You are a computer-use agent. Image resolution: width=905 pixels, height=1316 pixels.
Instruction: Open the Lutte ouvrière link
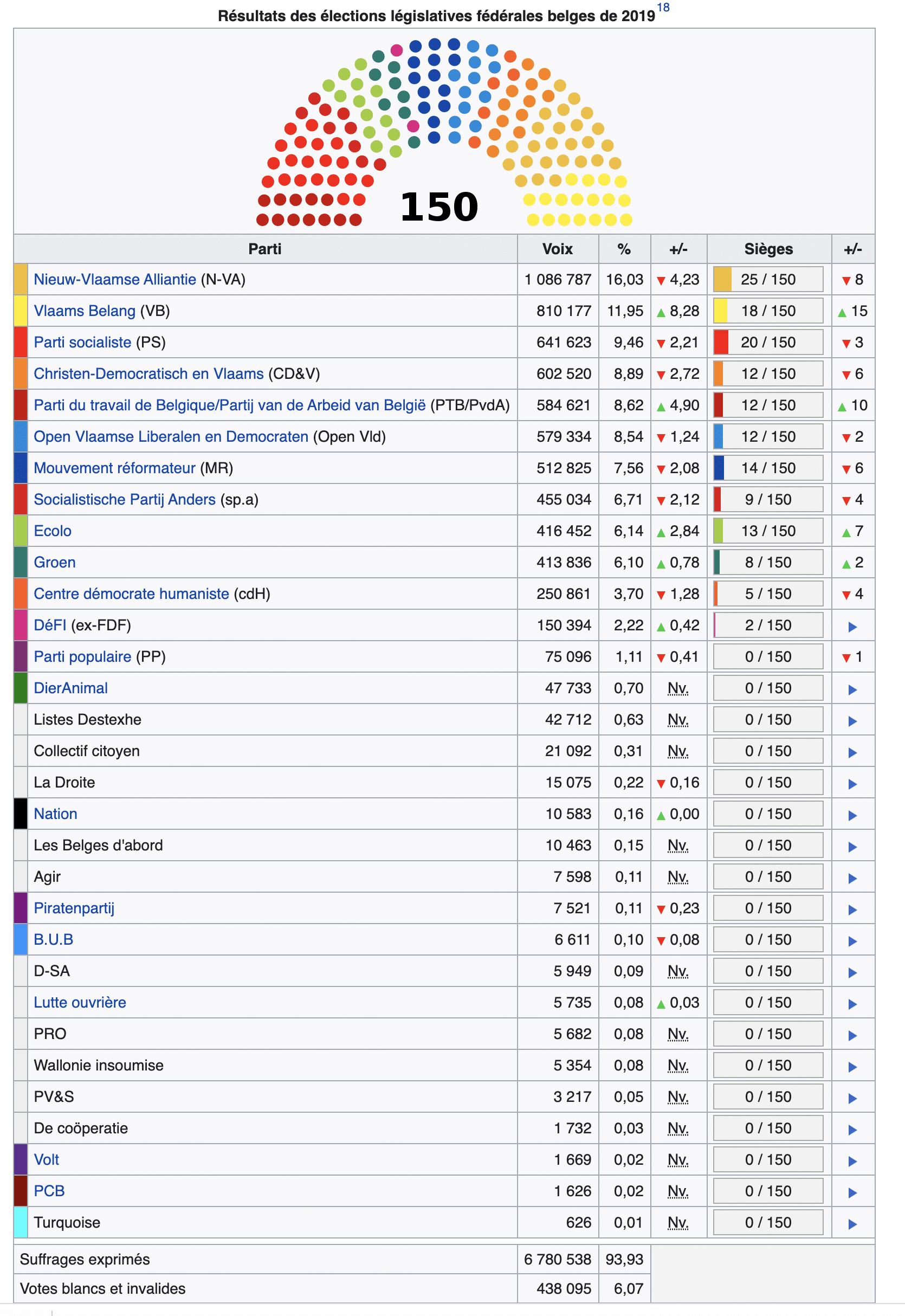(80, 1003)
